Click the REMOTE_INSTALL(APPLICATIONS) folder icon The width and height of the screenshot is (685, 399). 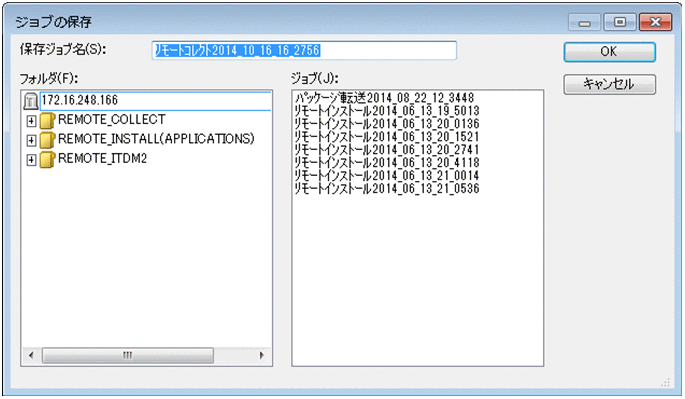click(x=47, y=140)
